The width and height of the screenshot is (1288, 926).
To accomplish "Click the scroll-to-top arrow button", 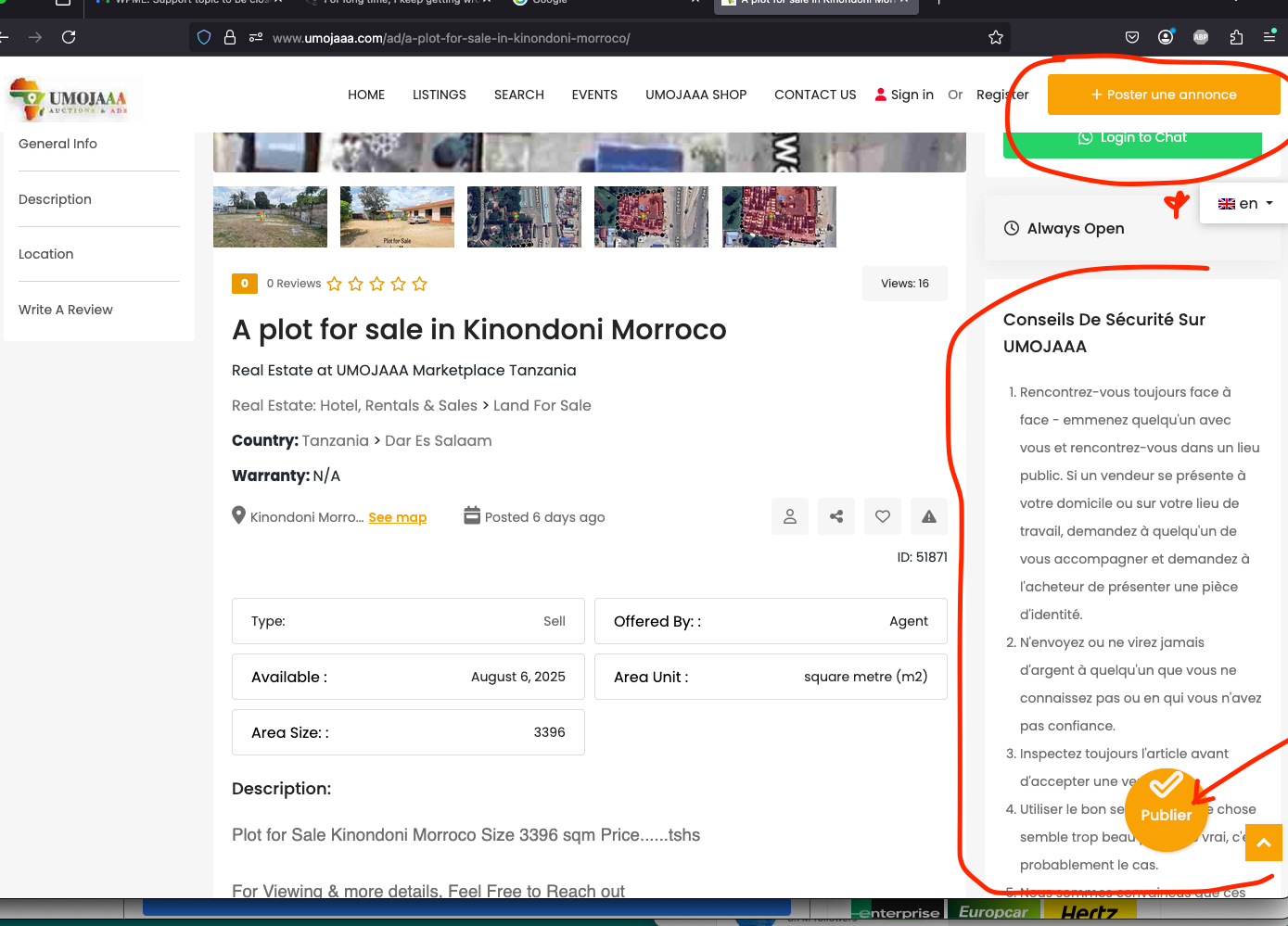I will click(1263, 843).
